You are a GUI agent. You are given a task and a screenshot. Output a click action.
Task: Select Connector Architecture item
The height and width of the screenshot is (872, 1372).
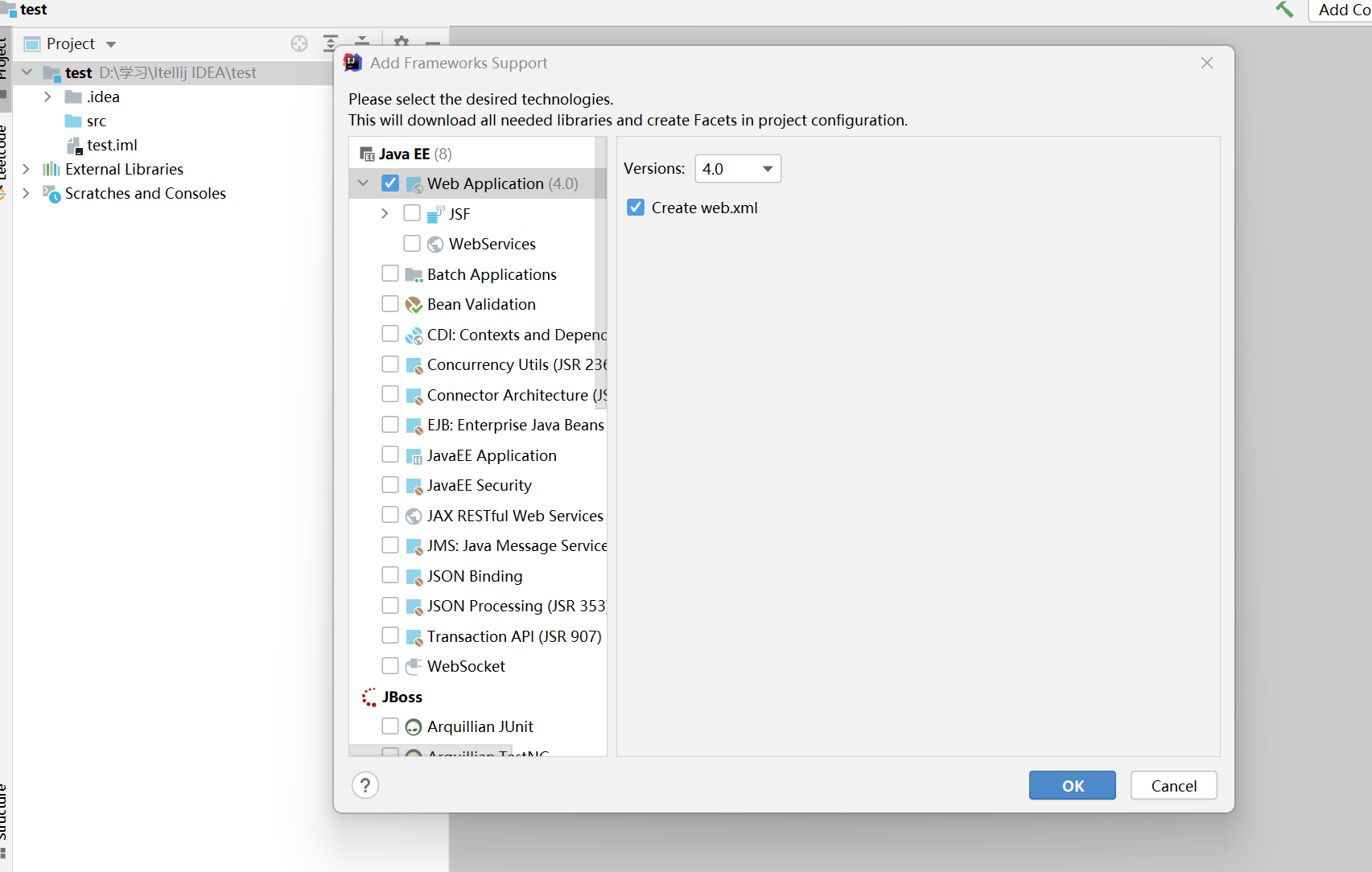tap(517, 395)
